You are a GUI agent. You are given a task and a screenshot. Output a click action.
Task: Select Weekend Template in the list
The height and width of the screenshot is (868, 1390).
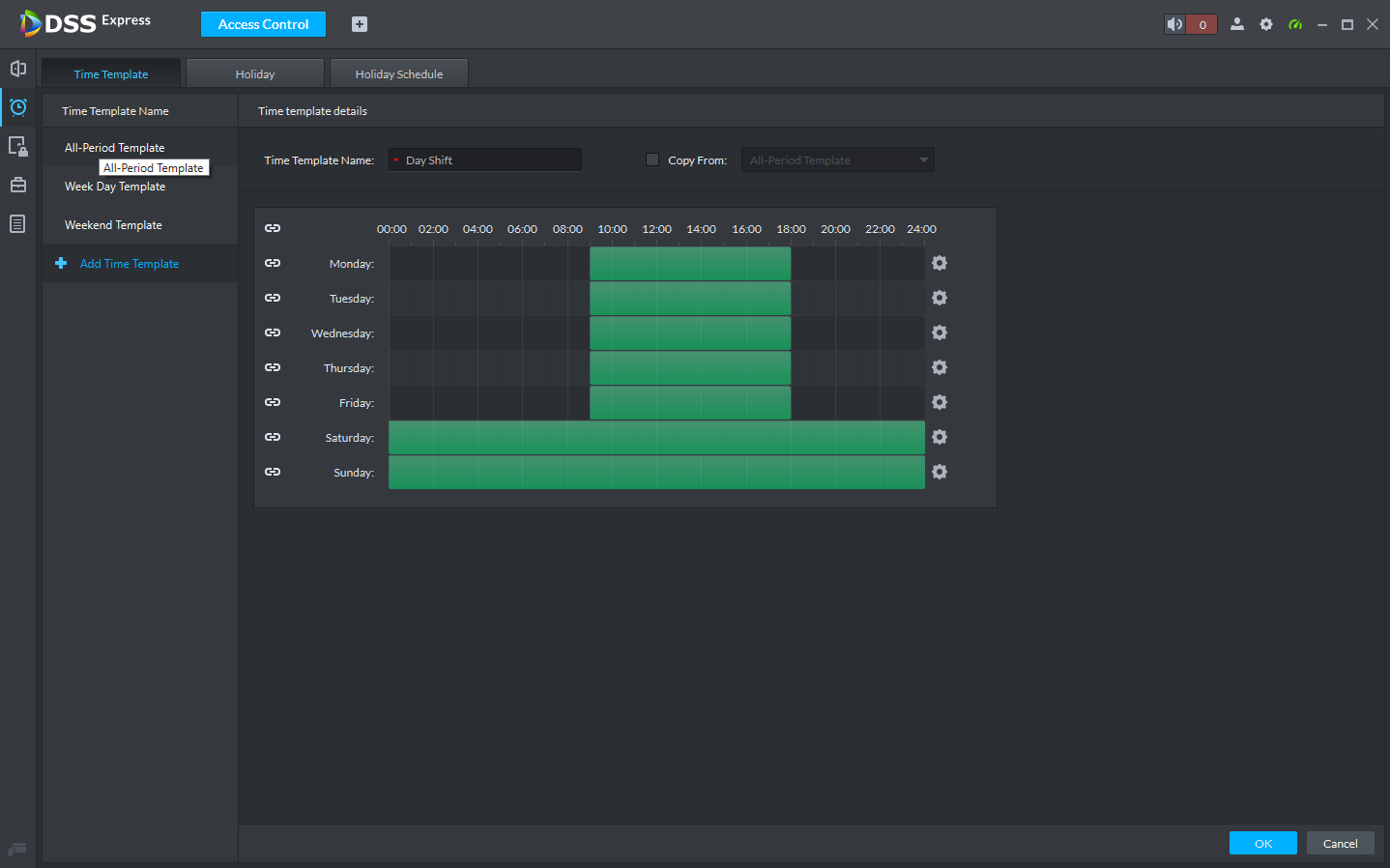pyautogui.click(x=140, y=224)
